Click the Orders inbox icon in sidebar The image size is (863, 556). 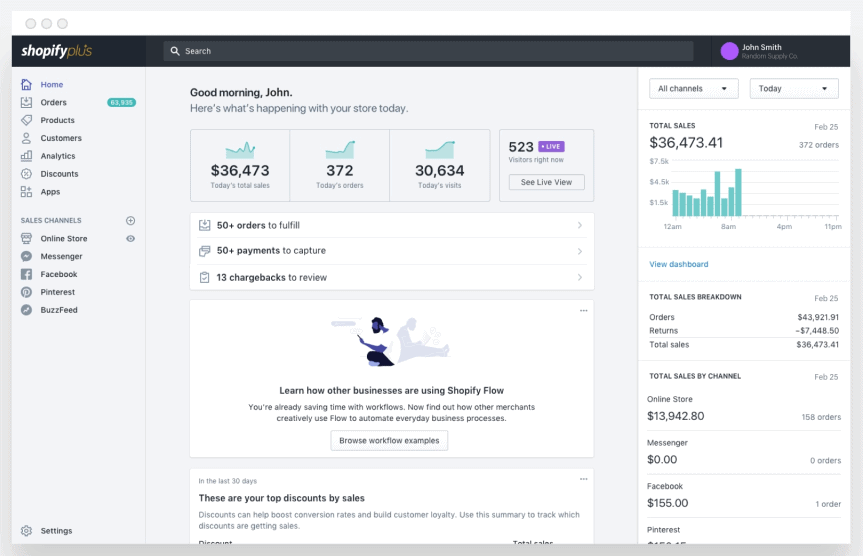pyautogui.click(x=26, y=102)
